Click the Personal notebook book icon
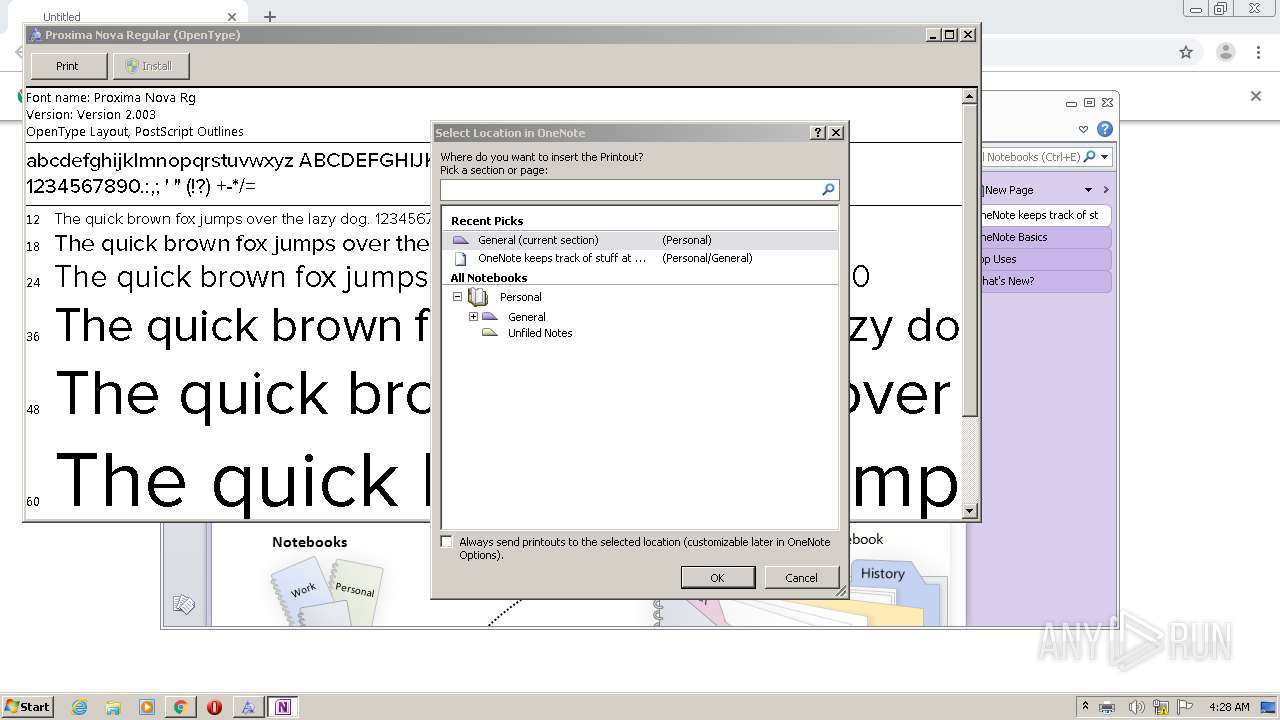 pyautogui.click(x=478, y=297)
